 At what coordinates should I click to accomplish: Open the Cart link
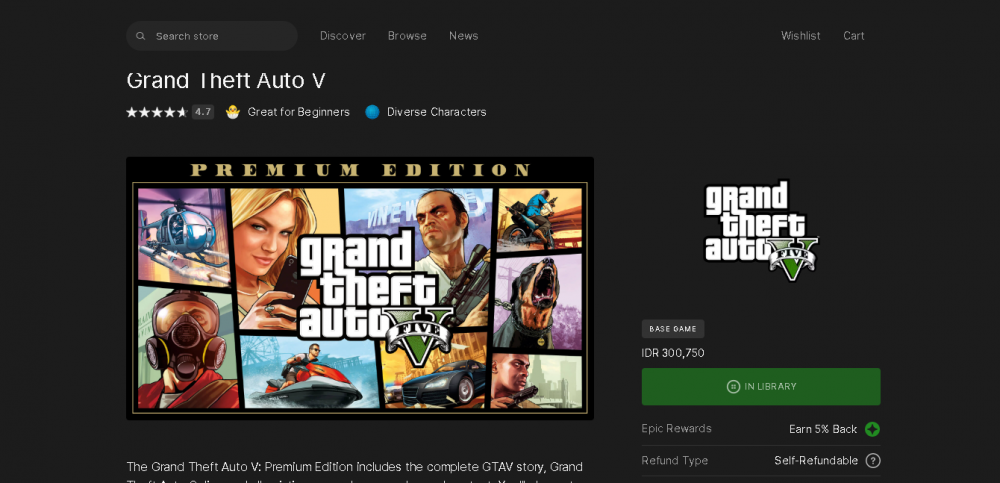click(854, 36)
